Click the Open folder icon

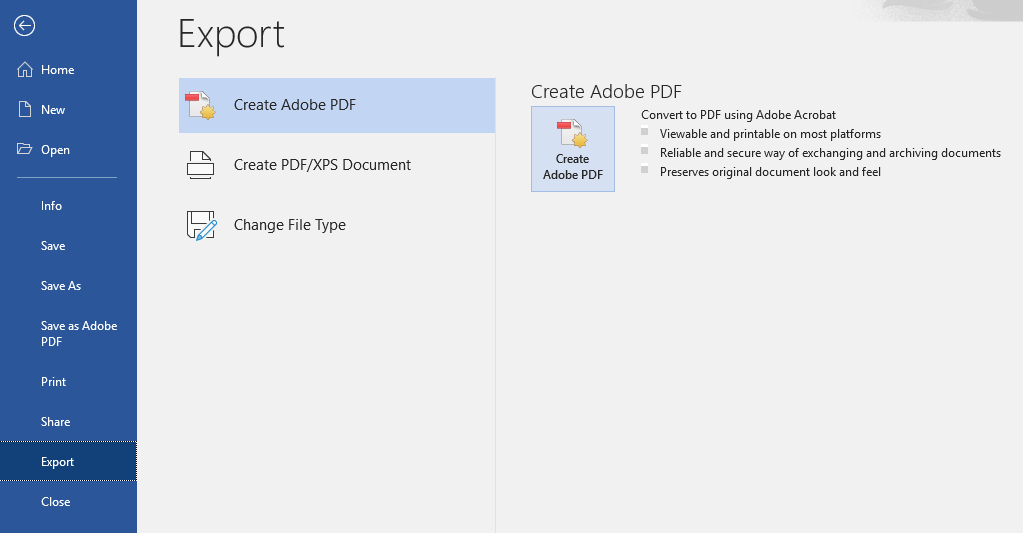24,149
